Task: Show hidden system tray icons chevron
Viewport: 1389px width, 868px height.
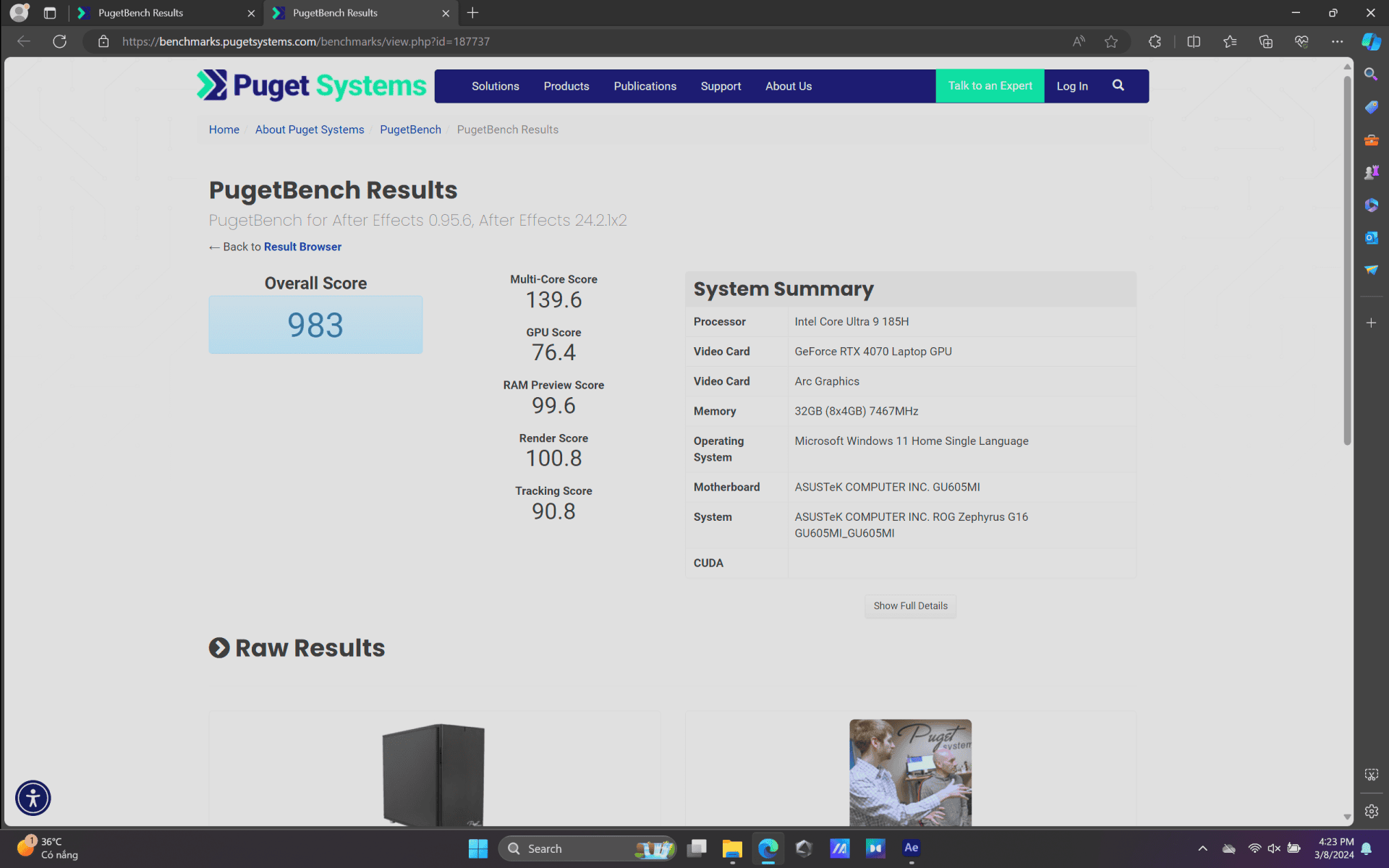Action: [1202, 848]
